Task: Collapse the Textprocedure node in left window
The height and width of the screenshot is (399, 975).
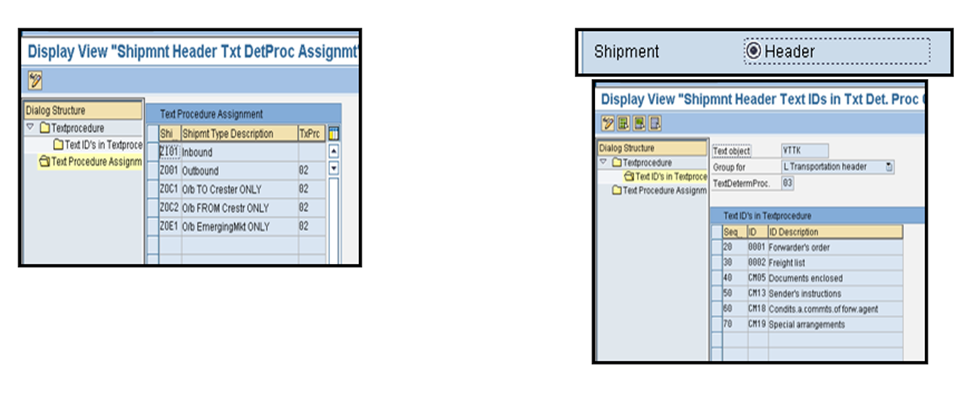Action: 30,127
